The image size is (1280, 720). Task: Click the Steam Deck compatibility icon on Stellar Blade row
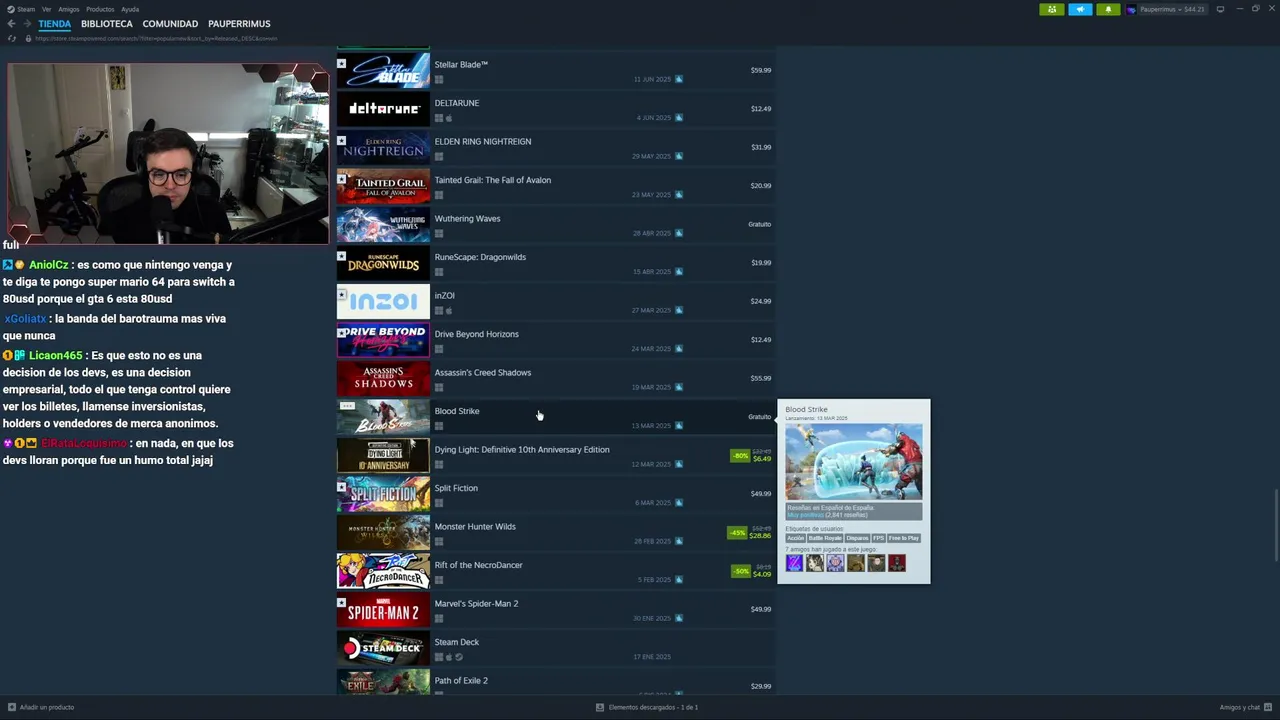pyautogui.click(x=679, y=79)
